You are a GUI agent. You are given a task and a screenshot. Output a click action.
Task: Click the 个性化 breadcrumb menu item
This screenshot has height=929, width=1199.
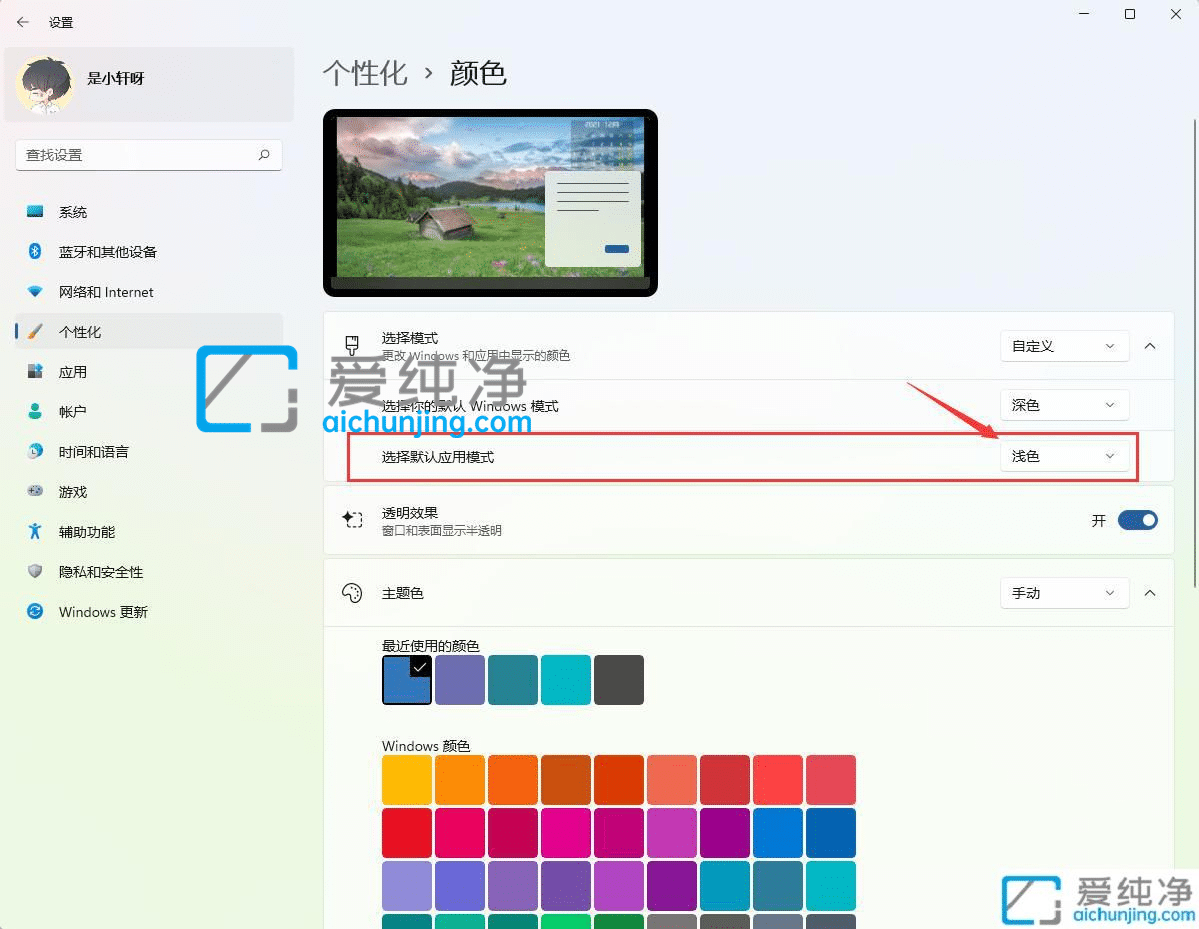click(x=365, y=73)
